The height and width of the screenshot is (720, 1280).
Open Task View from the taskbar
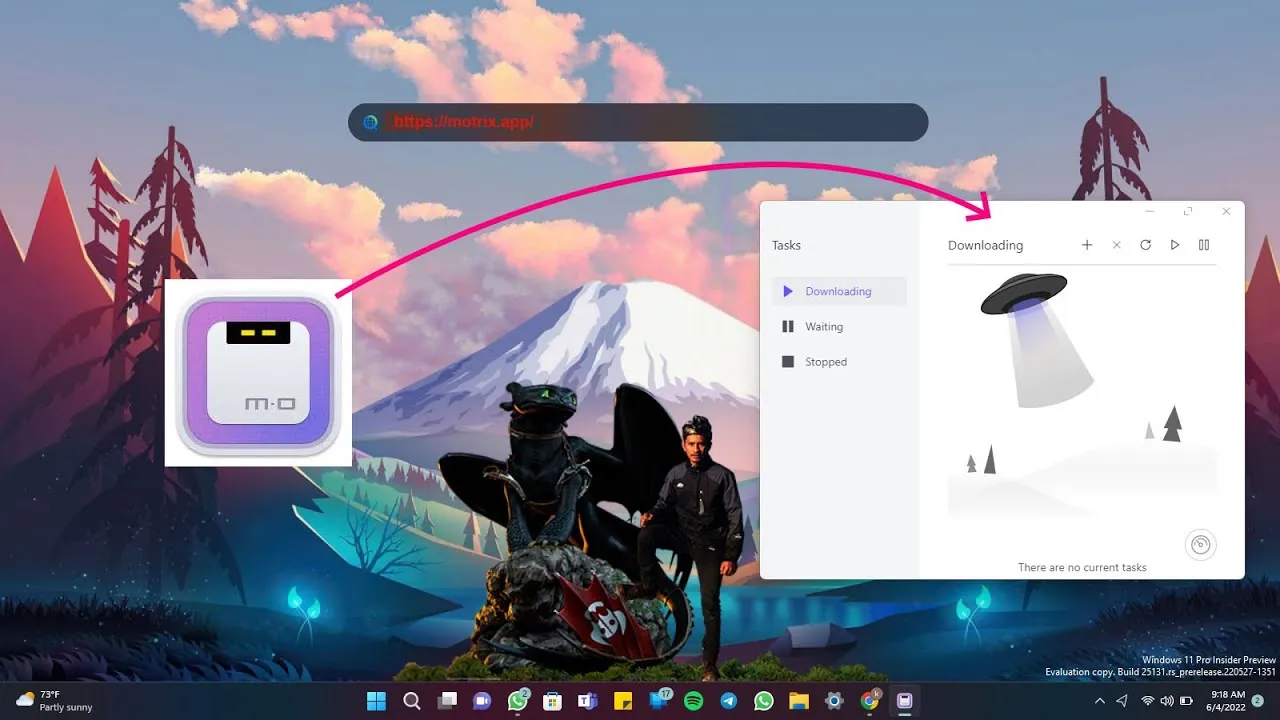[x=447, y=701]
